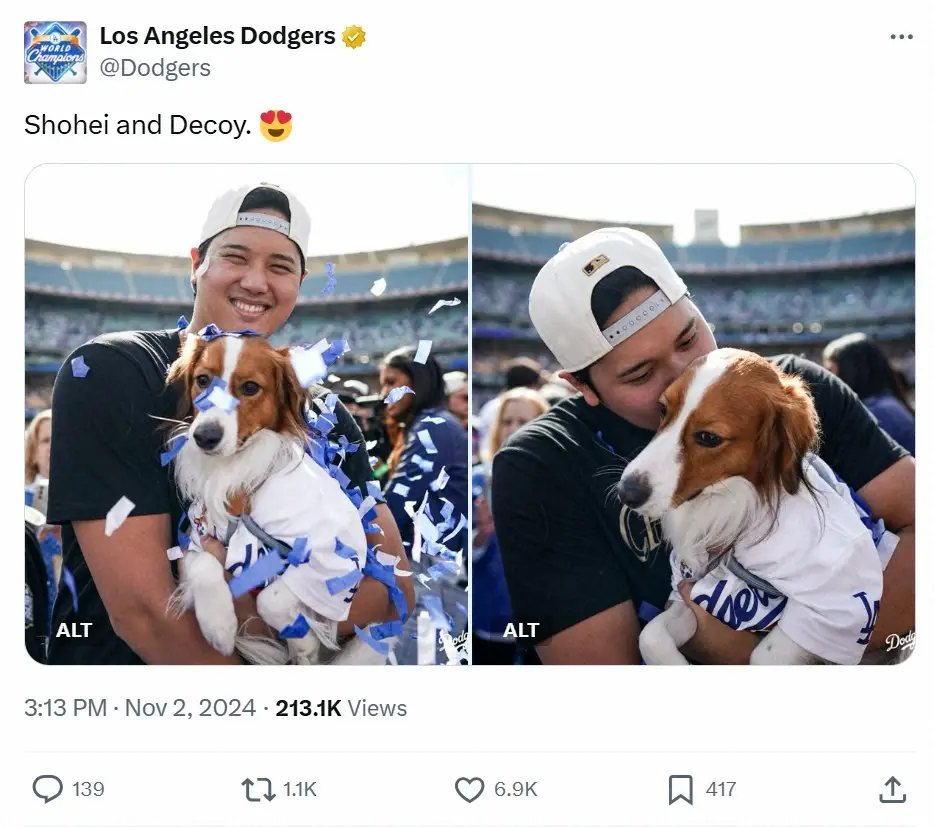Click the upload arrow at the far right
Screen dimensions: 934x827
[891, 789]
